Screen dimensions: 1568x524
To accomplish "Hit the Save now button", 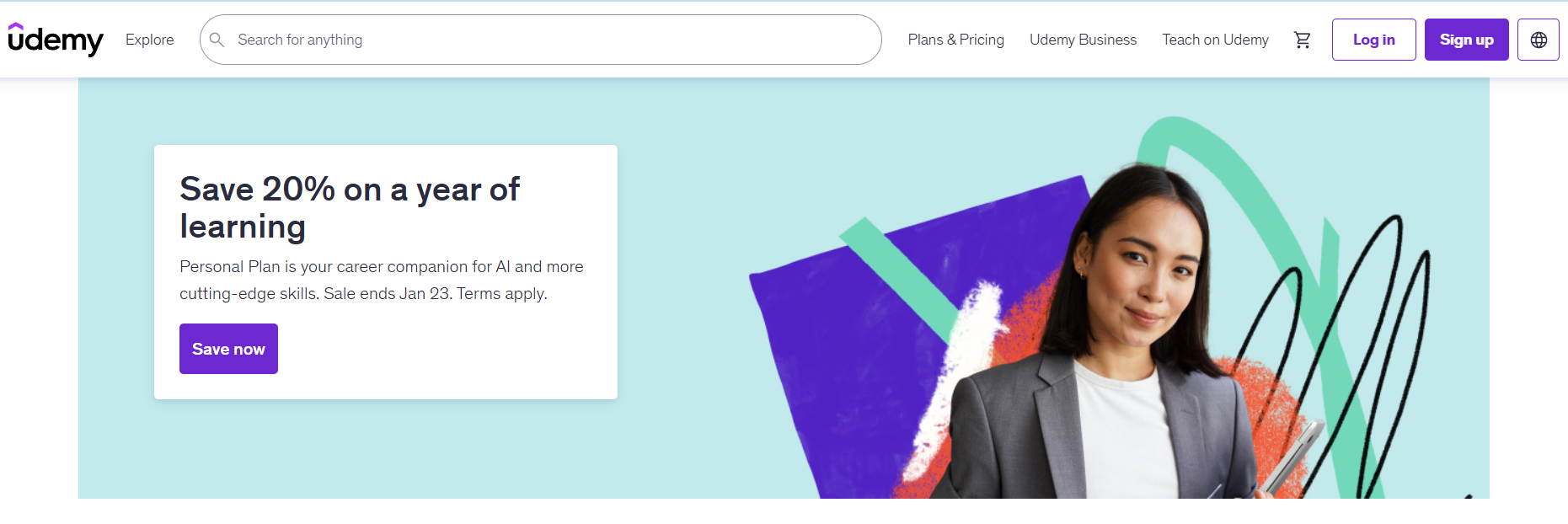I will click(x=228, y=349).
